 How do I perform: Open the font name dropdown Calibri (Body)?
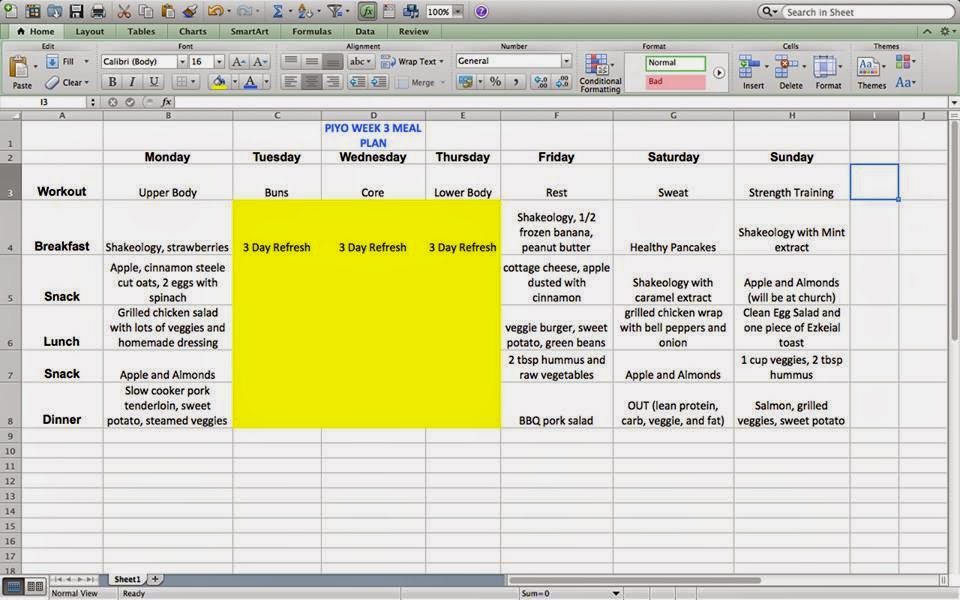[182, 61]
